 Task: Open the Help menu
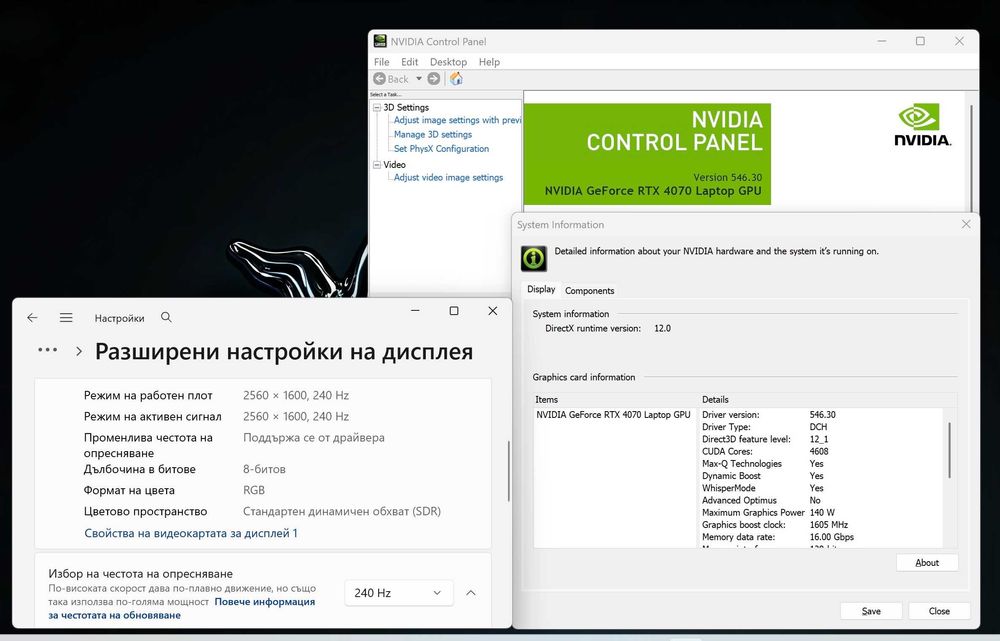coord(489,62)
